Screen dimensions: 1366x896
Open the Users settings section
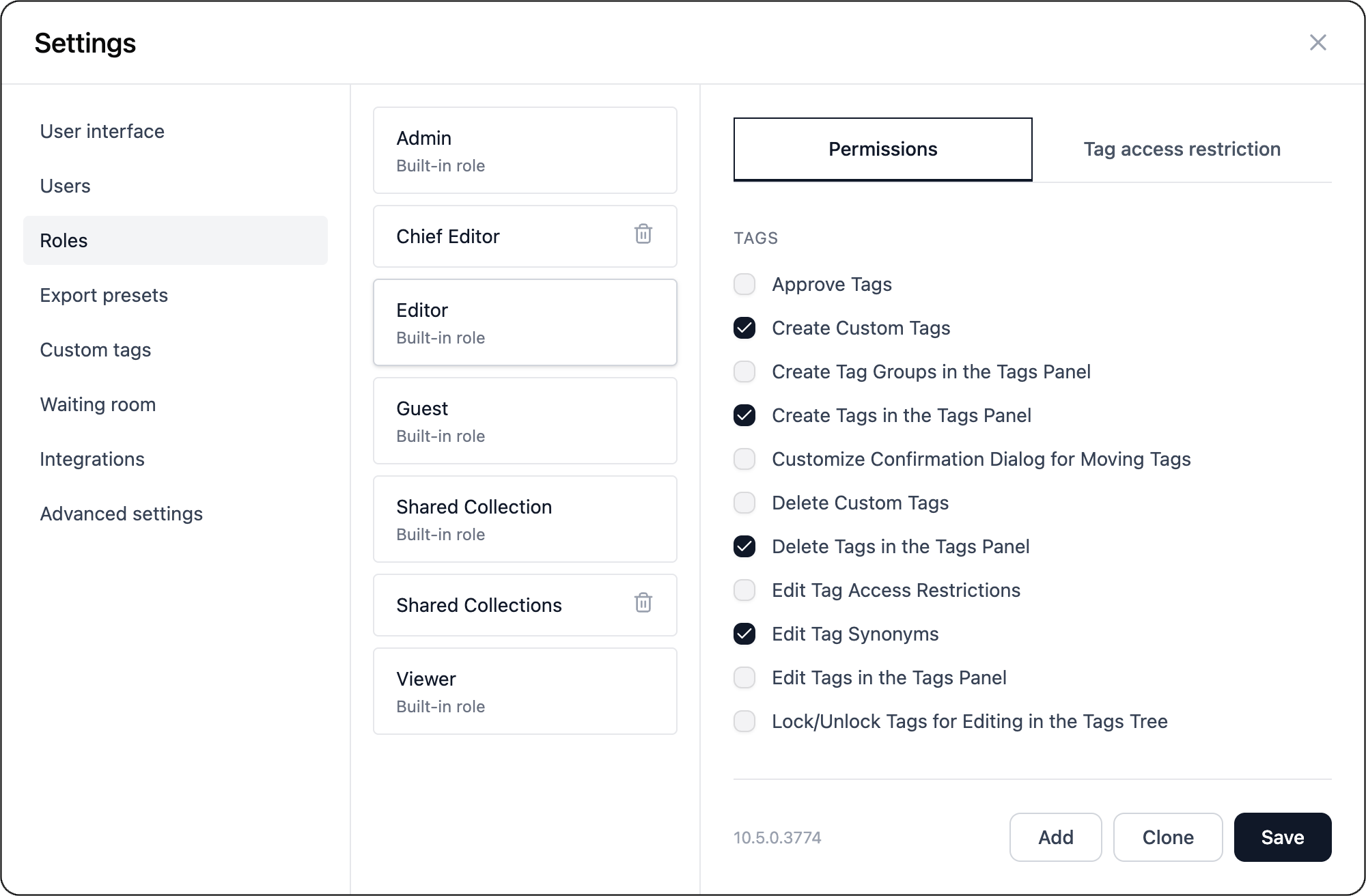(x=65, y=186)
